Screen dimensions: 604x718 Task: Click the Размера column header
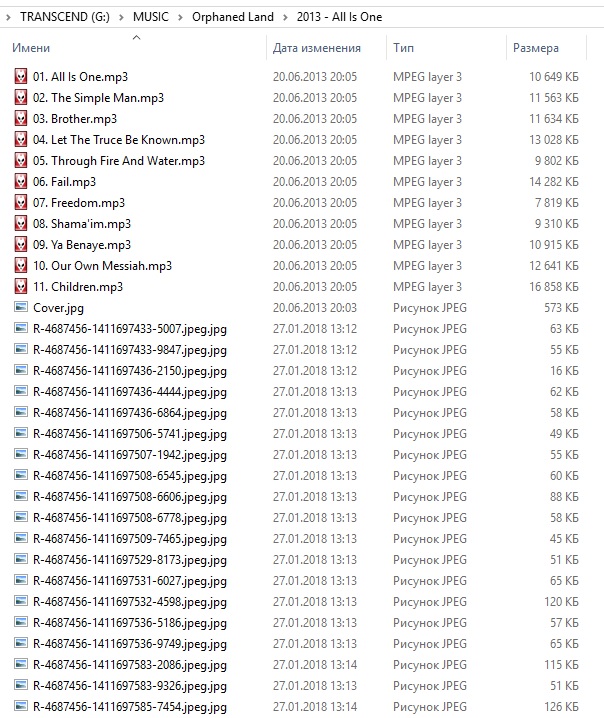coord(535,48)
